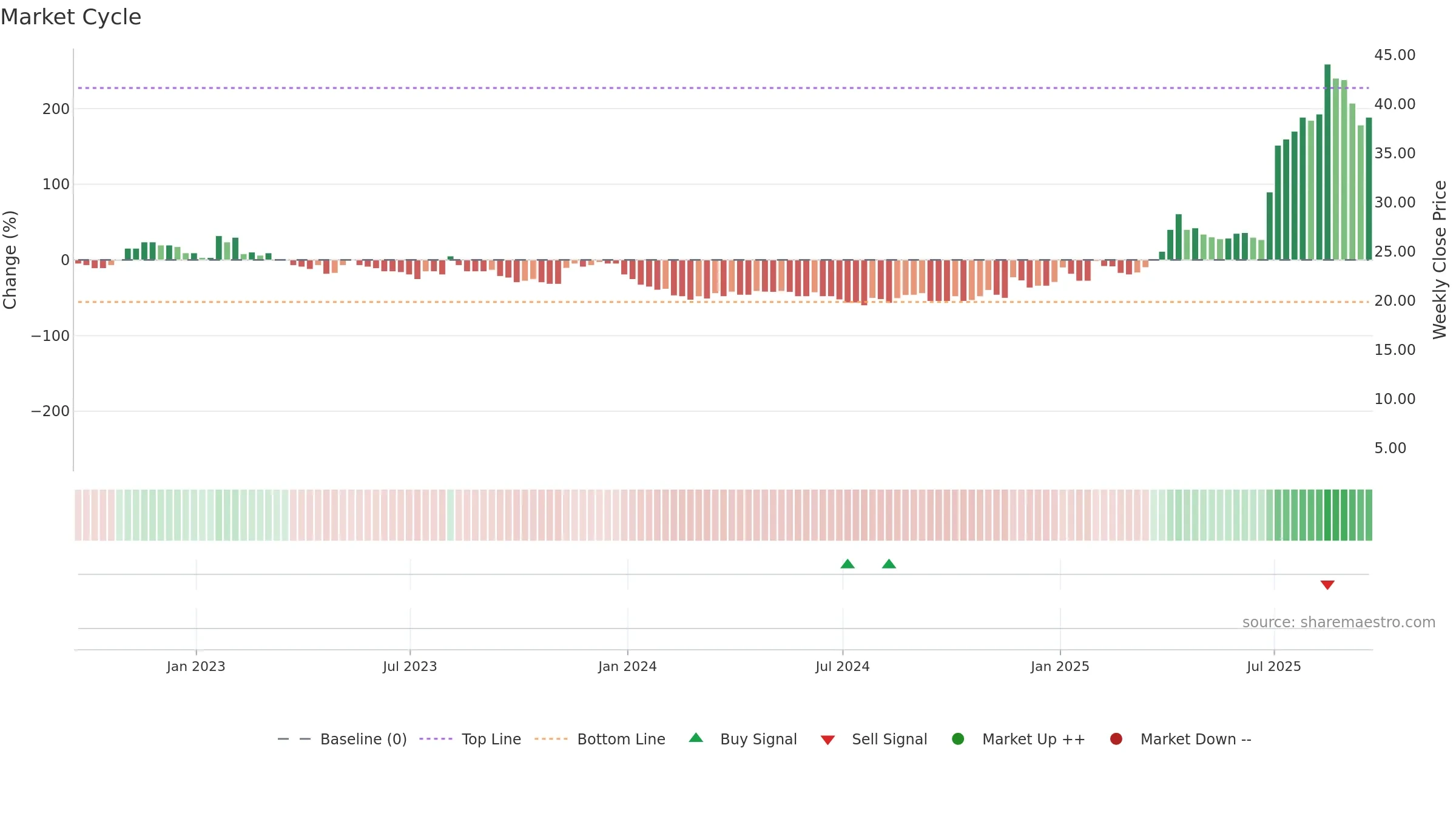Image resolution: width=1456 pixels, height=819 pixels.
Task: Click the Jan 2025 x-axis label
Action: coord(1060,667)
